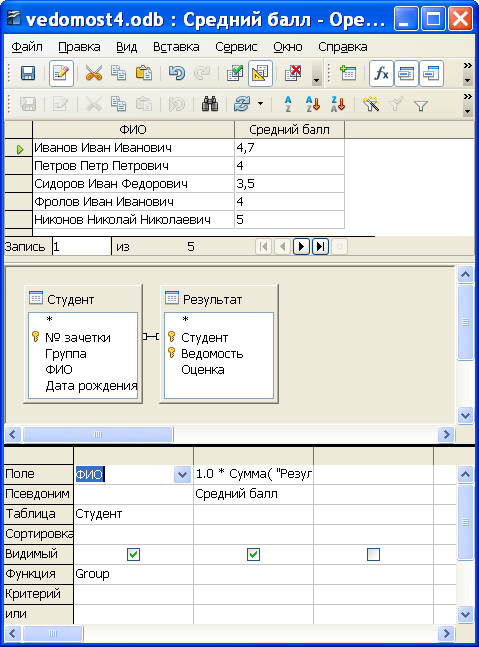Select the cell Сидоров Иван Федорович

point(133,184)
